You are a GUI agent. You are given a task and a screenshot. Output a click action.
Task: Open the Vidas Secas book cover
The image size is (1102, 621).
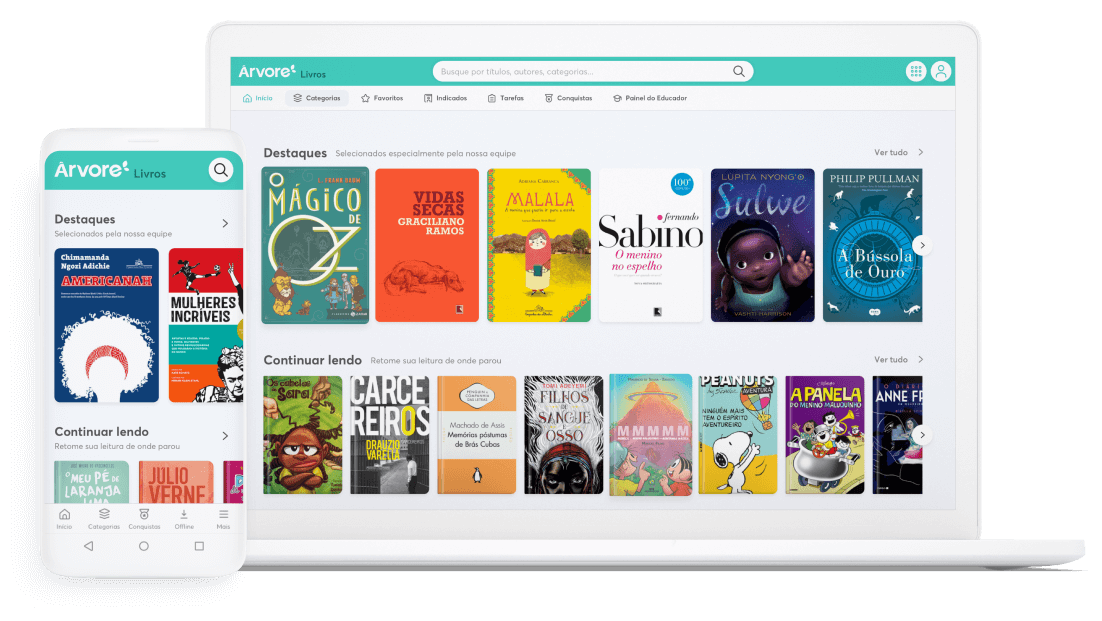click(427, 245)
